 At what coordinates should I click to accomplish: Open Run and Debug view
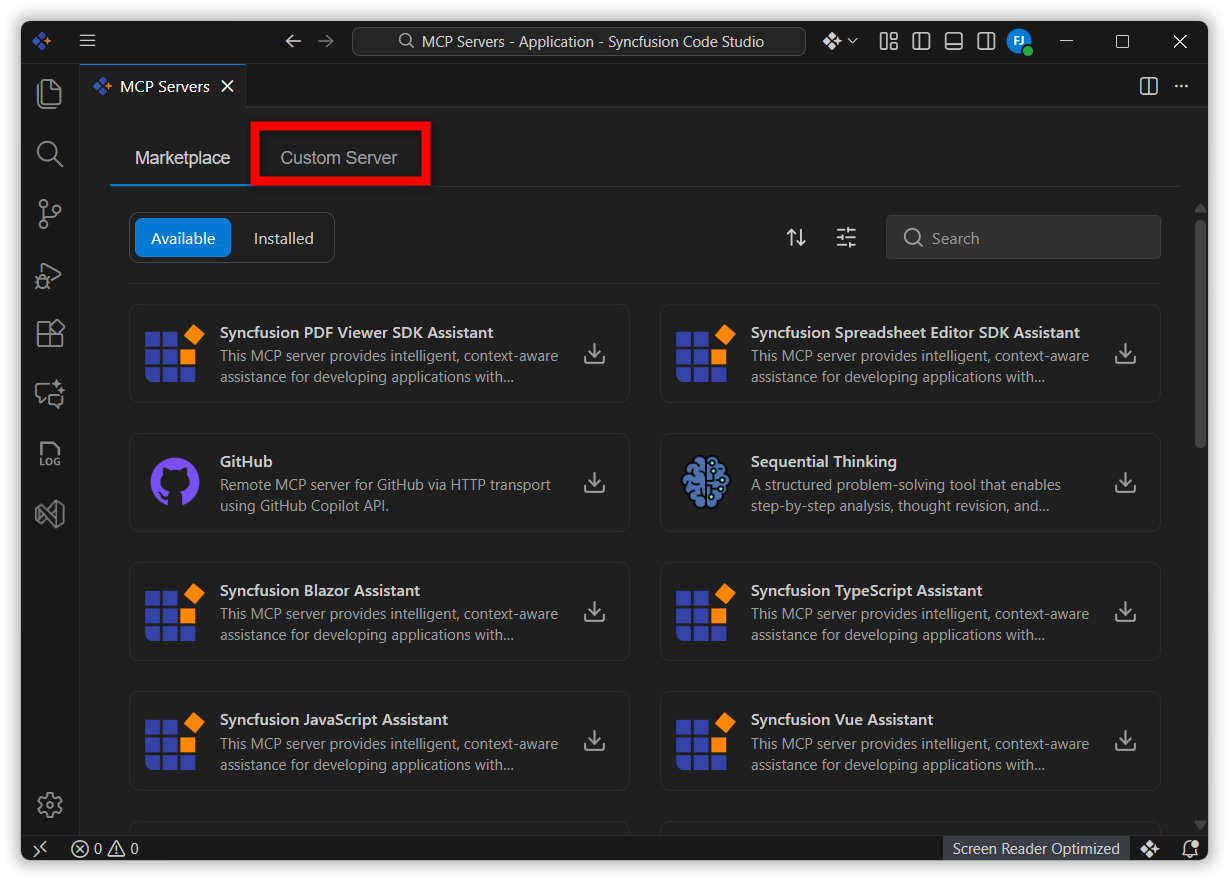point(49,275)
